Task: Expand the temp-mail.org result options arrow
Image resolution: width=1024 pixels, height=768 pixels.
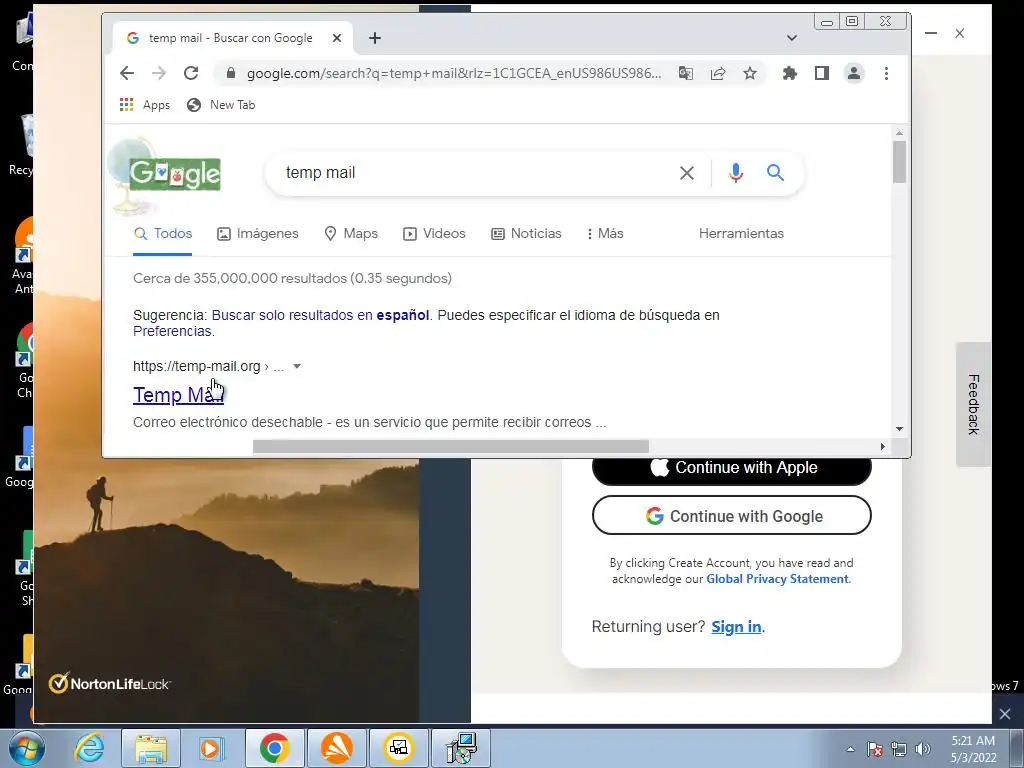Action: coord(297,366)
